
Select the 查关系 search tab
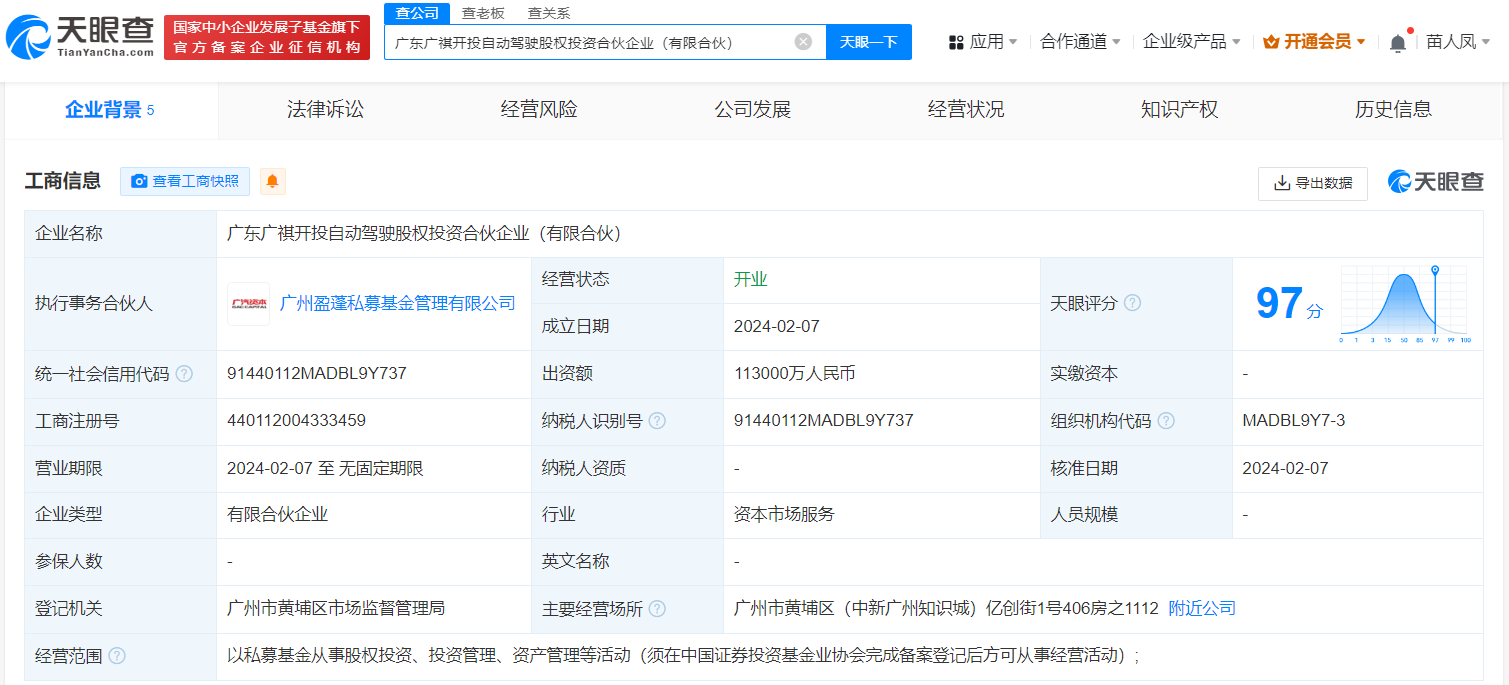click(549, 13)
